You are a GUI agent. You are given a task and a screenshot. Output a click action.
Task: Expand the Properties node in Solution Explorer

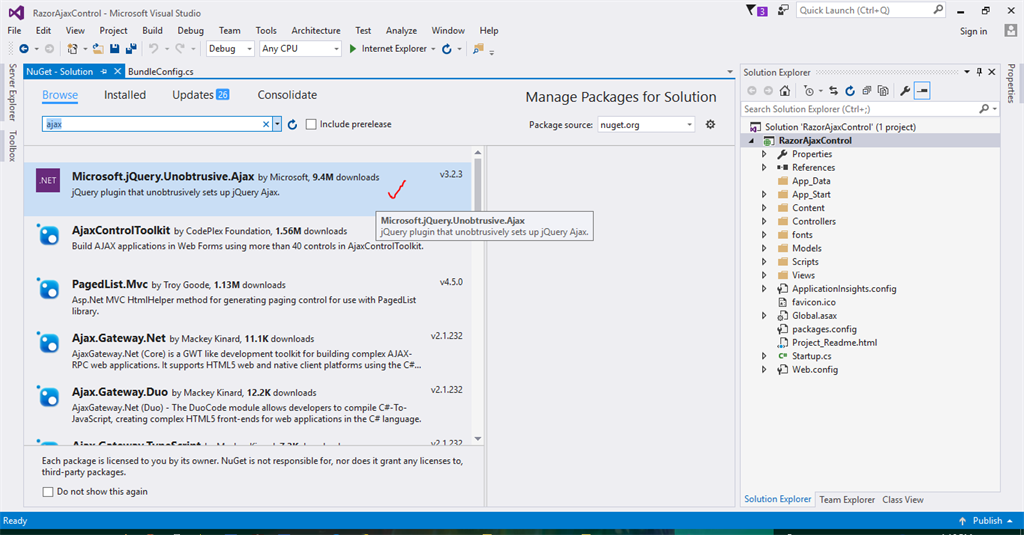(x=764, y=154)
